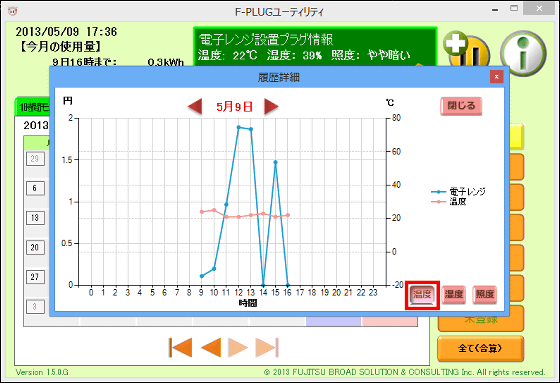Click the 閉じる button in history dialog
This screenshot has width=560, height=383.
461,106
